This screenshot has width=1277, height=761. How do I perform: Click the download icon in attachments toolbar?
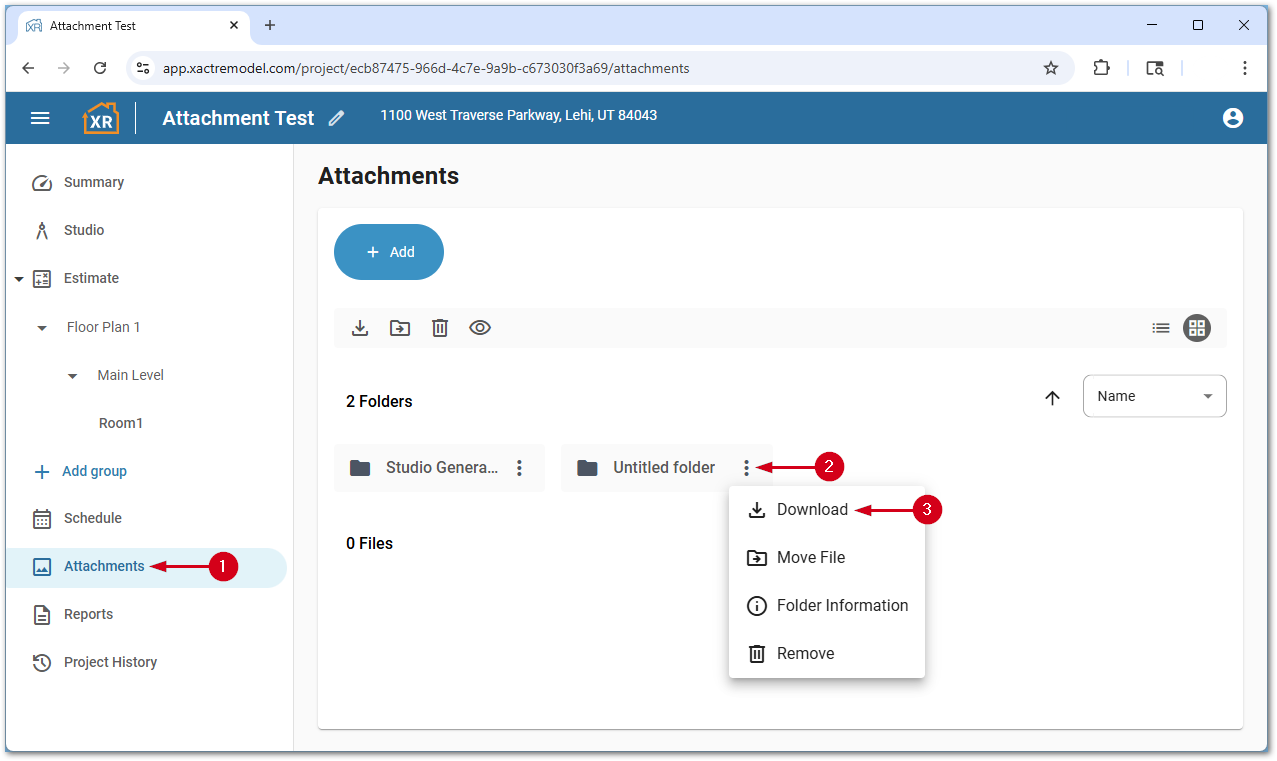coord(360,328)
